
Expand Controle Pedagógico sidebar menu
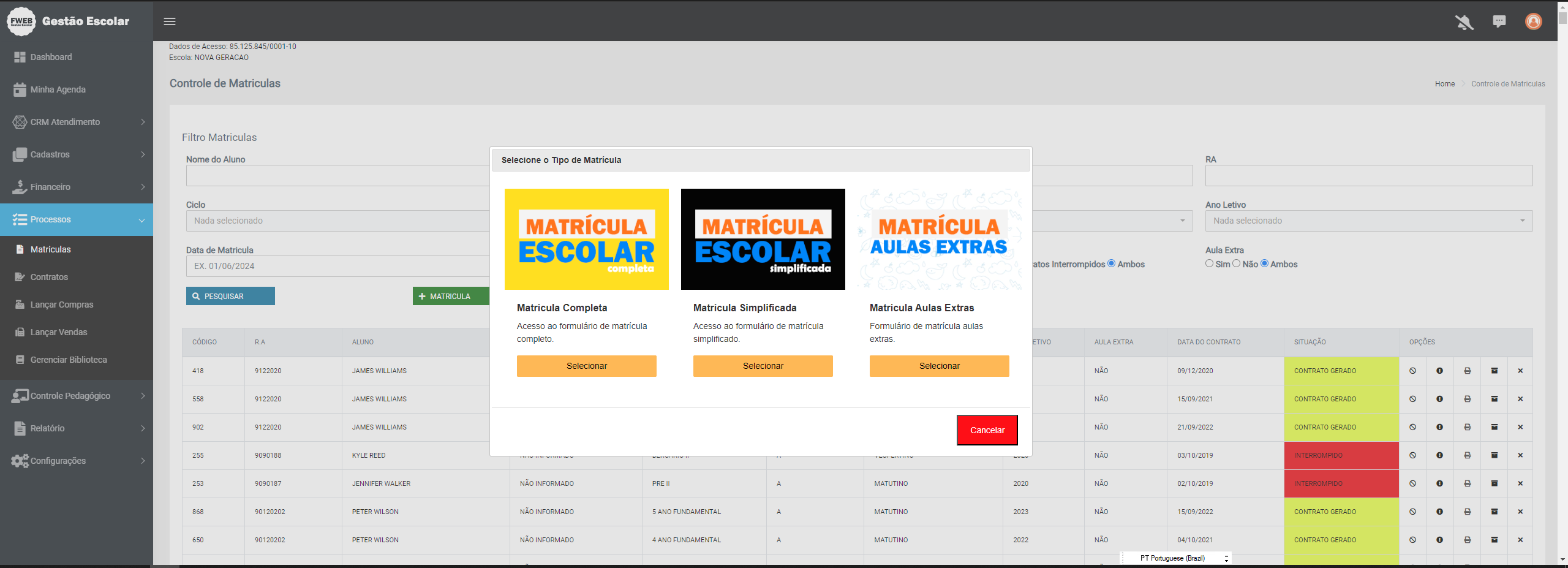77,396
